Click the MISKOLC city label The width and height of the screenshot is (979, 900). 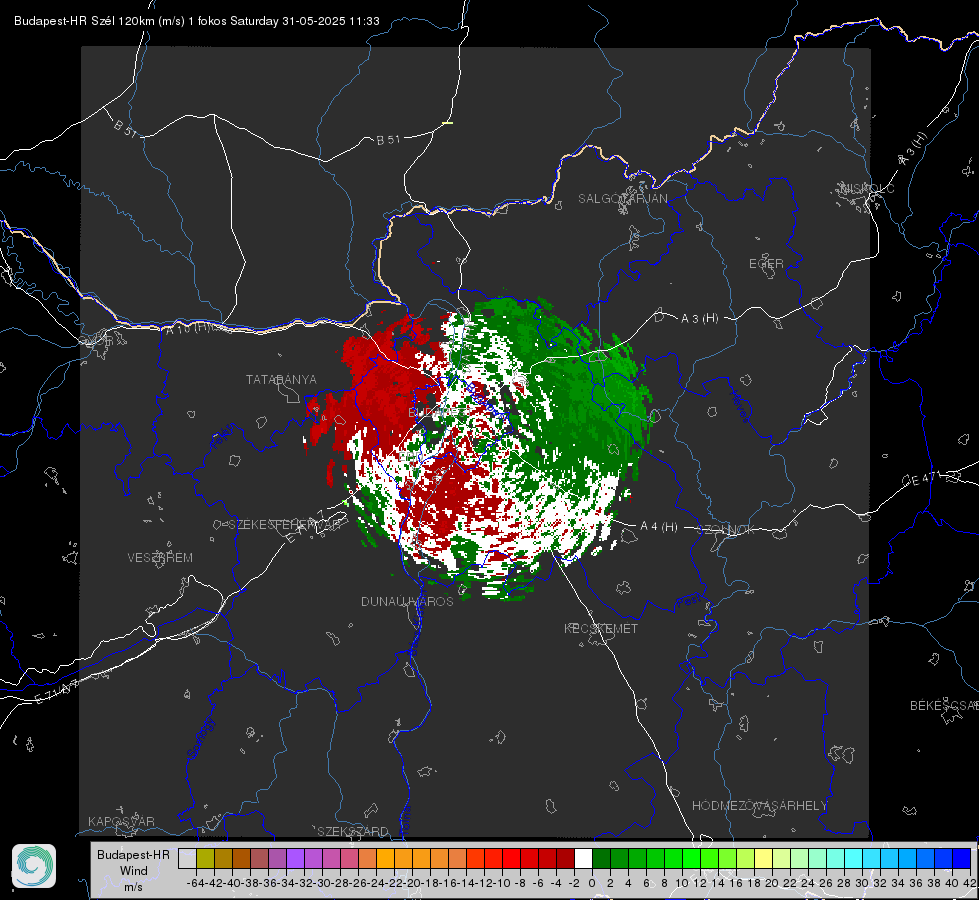867,188
